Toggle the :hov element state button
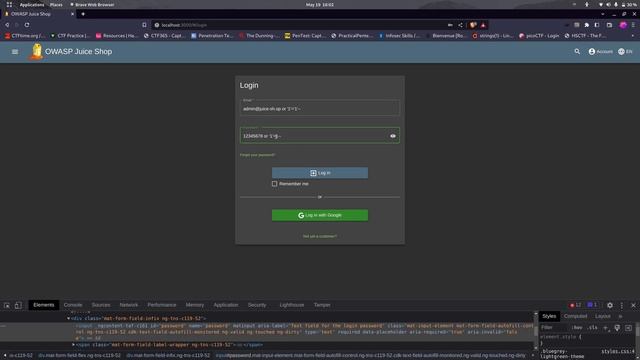Image resolution: width=640 pixels, height=360 pixels. 577,328
